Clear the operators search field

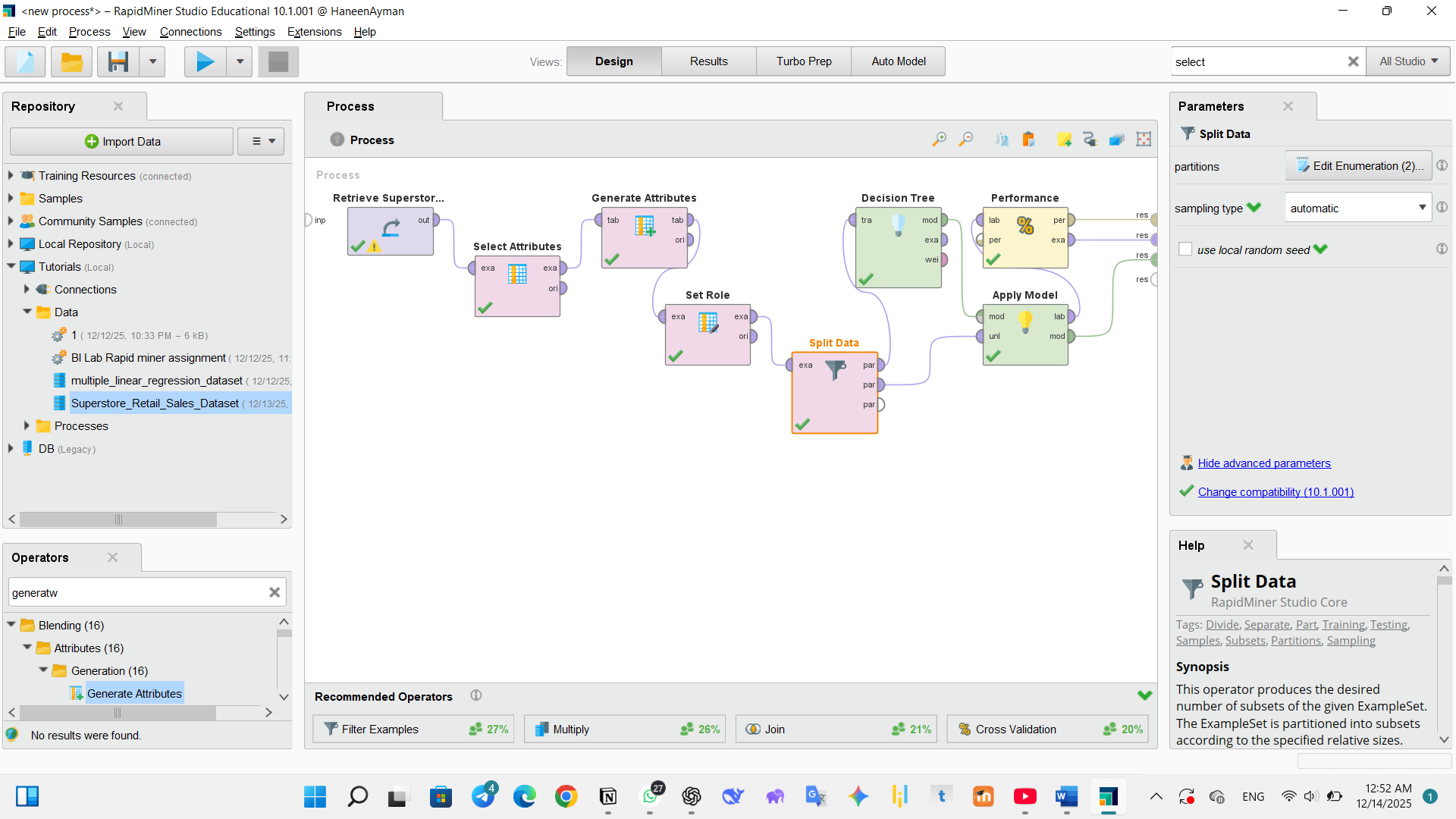tap(275, 592)
